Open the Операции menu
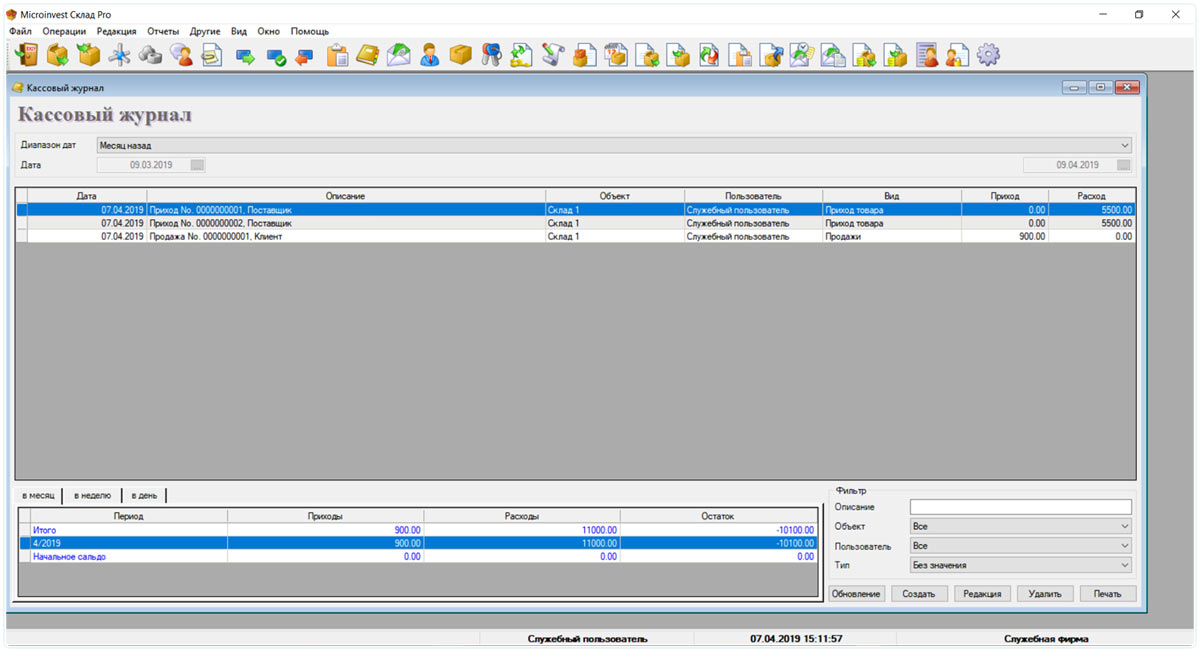Screen dimensions: 1200x653 pyautogui.click(x=64, y=31)
